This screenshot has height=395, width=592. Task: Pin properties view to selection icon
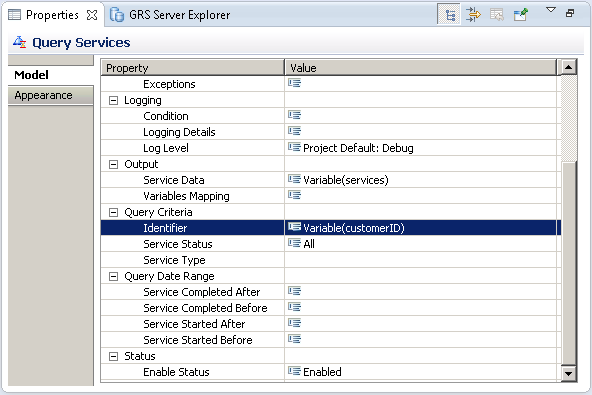[x=521, y=15]
